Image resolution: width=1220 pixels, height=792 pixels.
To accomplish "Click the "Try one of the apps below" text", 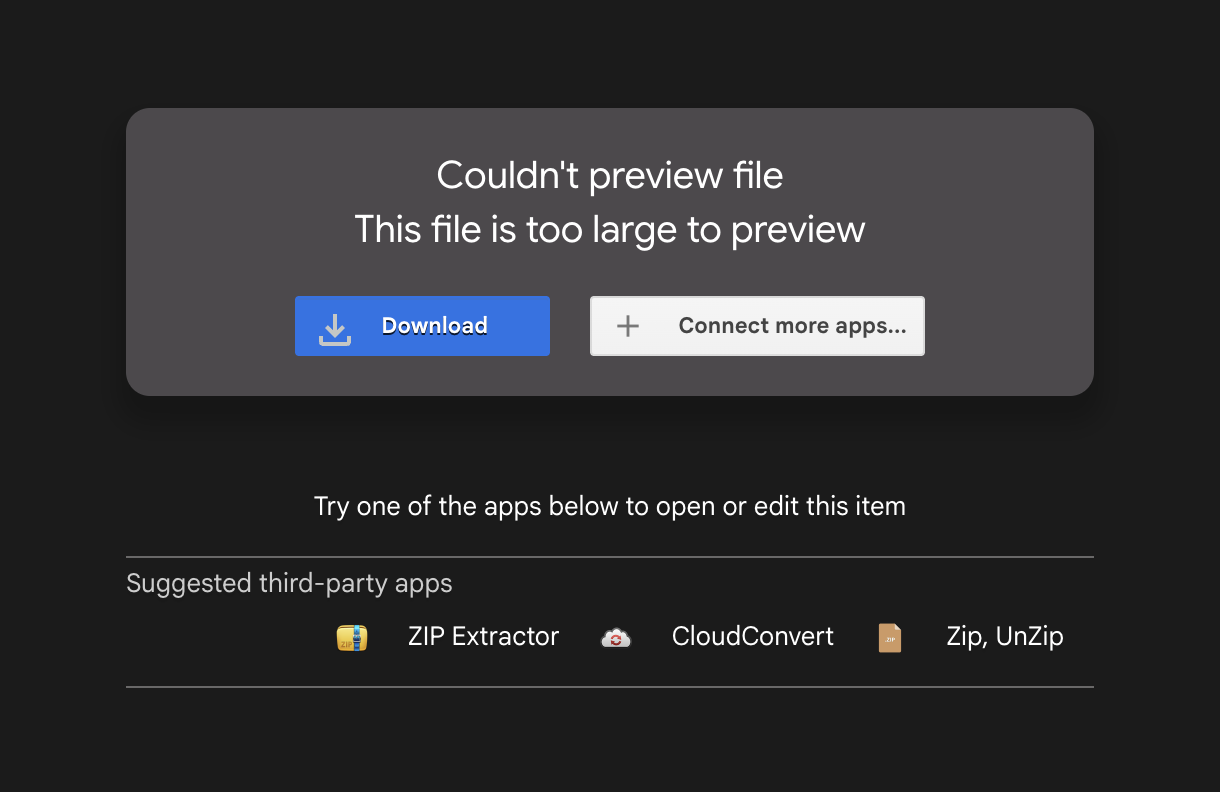I will 609,506.
